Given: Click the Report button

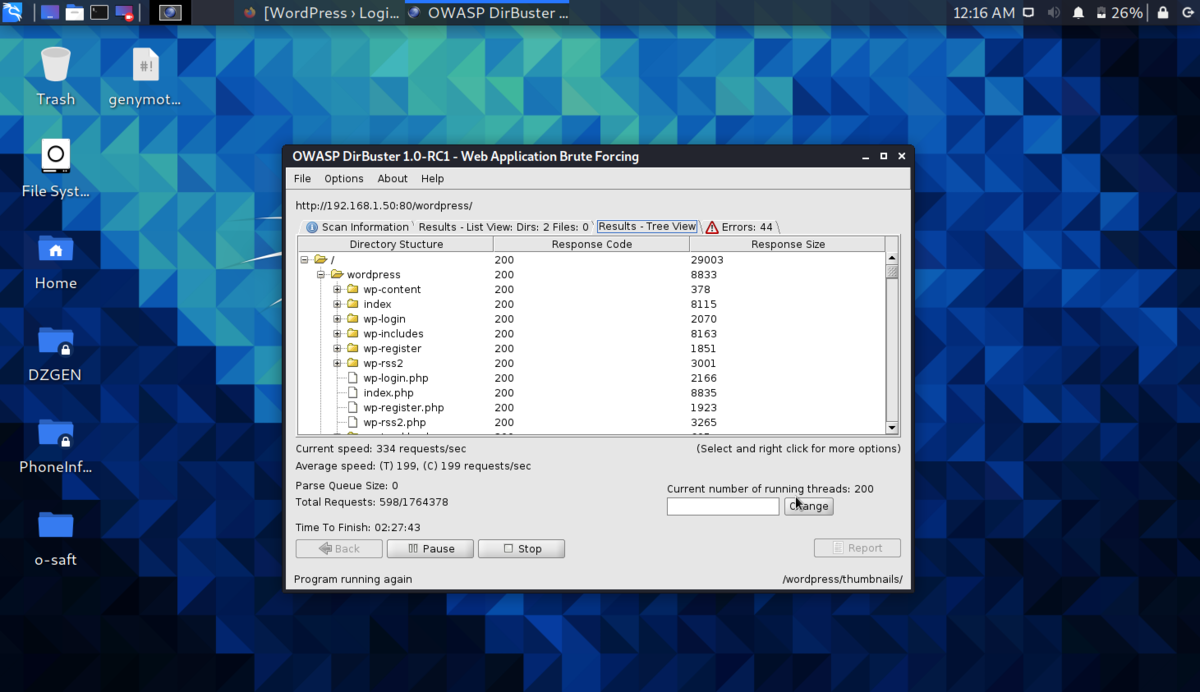Looking at the screenshot, I should pos(857,548).
